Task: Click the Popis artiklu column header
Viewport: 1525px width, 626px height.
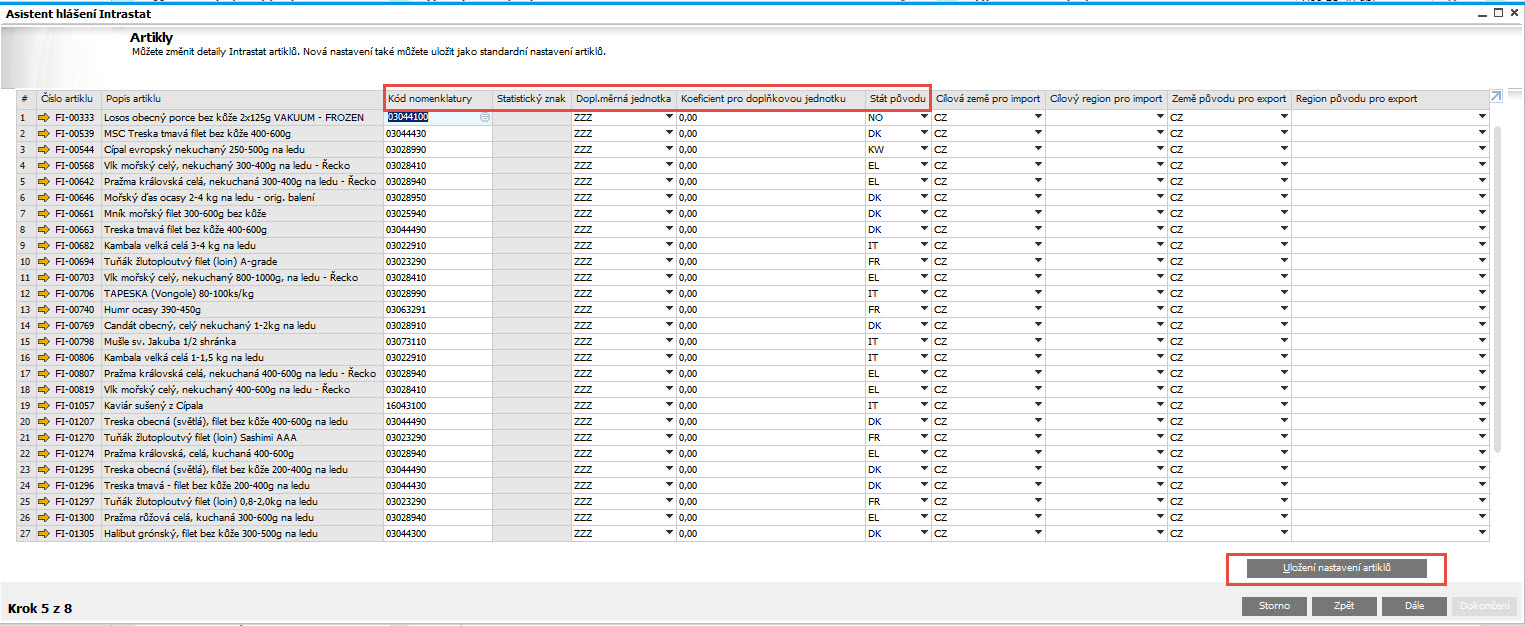Action: point(242,99)
